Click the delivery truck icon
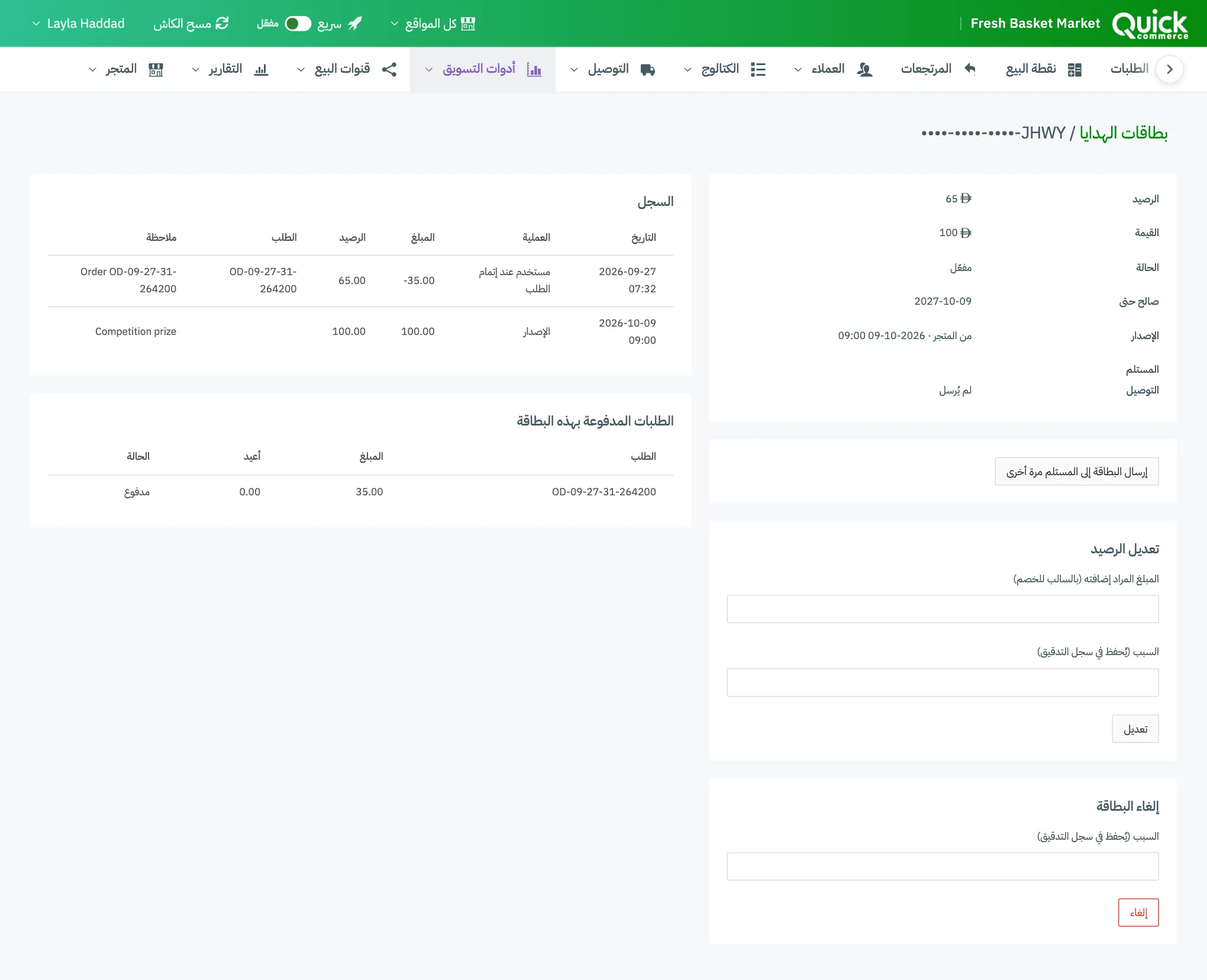 click(x=648, y=70)
